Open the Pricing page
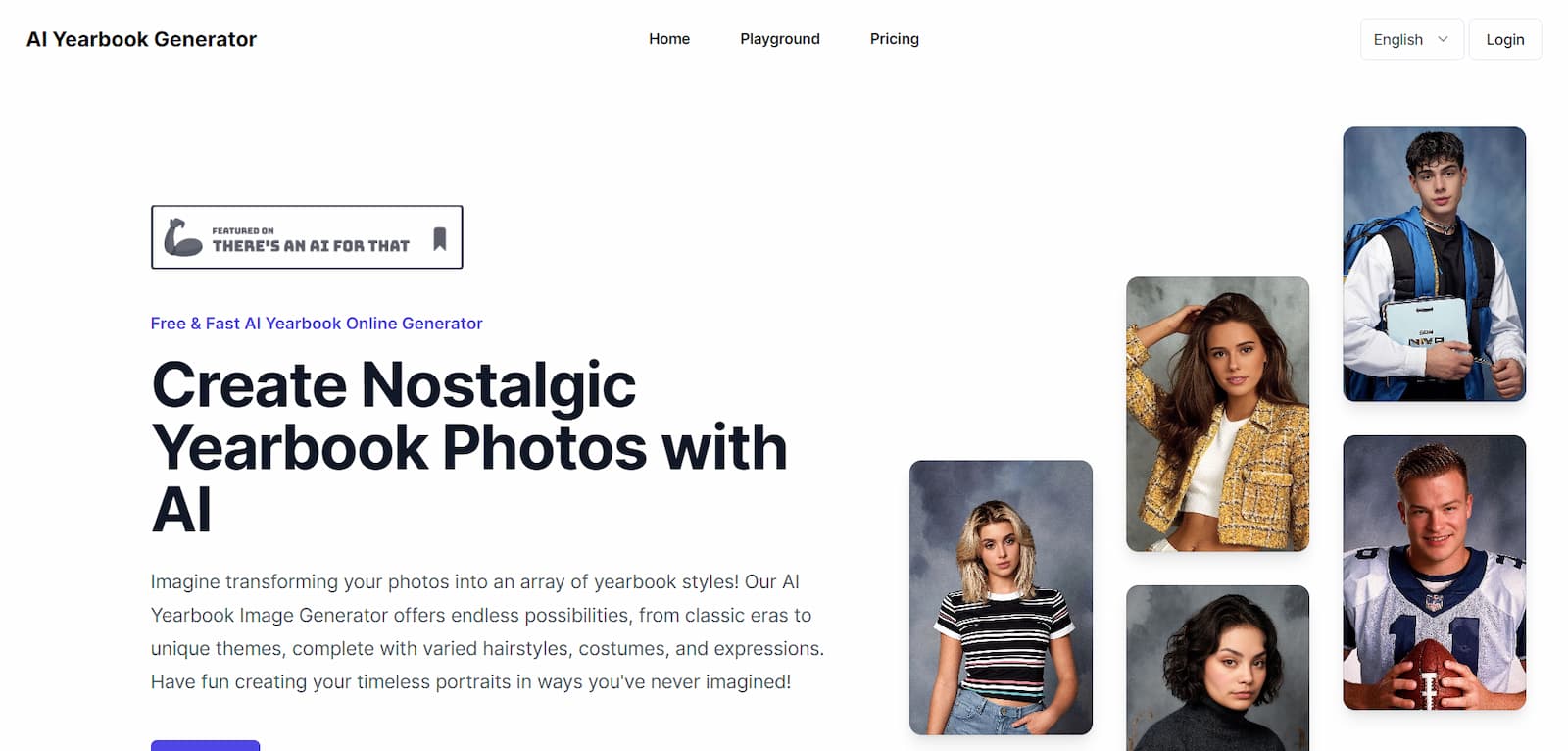The image size is (1568, 751). tap(895, 39)
